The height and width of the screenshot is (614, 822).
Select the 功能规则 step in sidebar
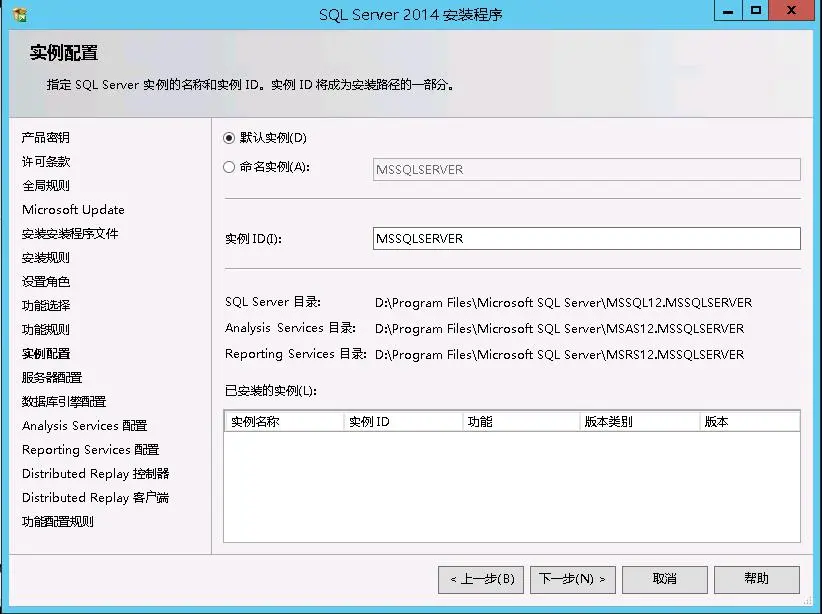(x=46, y=330)
